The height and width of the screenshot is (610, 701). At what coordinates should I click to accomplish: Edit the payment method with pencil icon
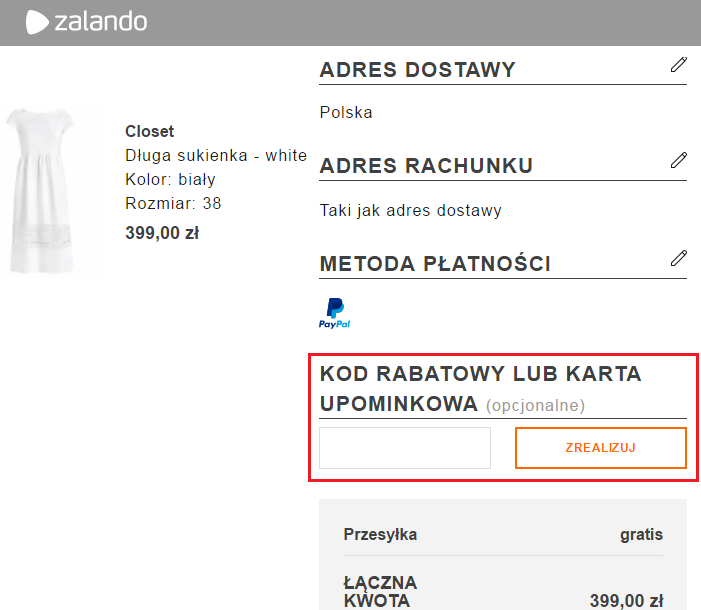[679, 258]
